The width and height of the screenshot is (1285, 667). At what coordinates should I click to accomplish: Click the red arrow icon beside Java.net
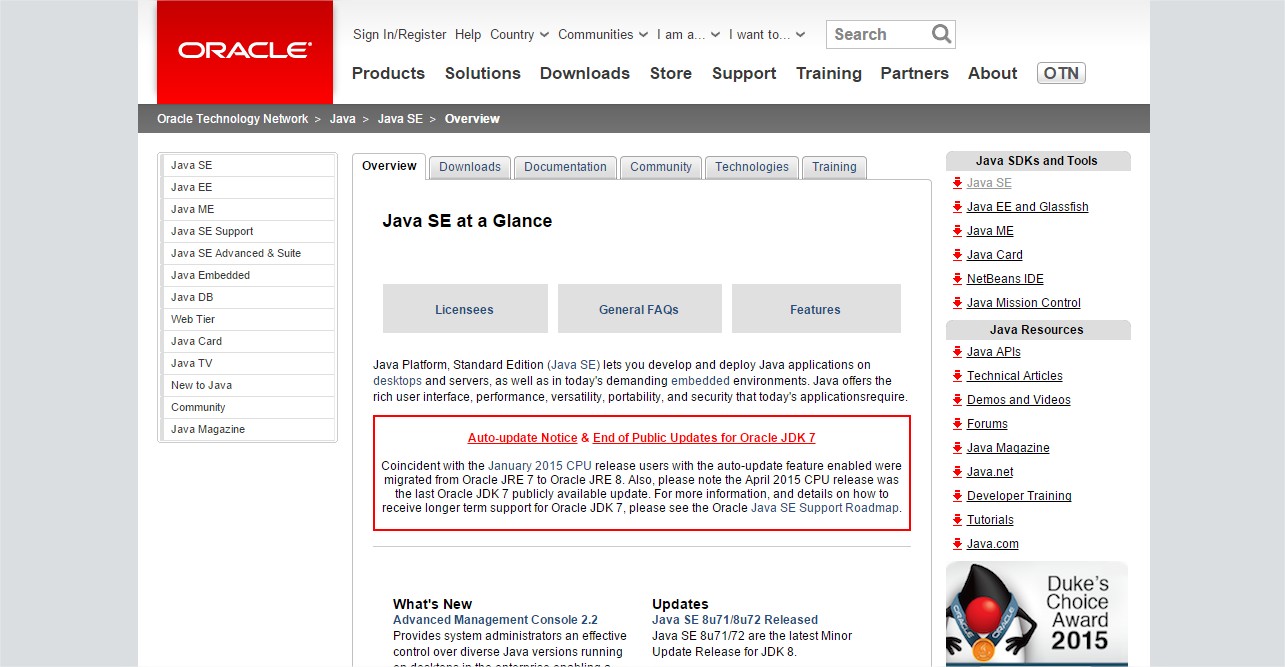point(957,472)
